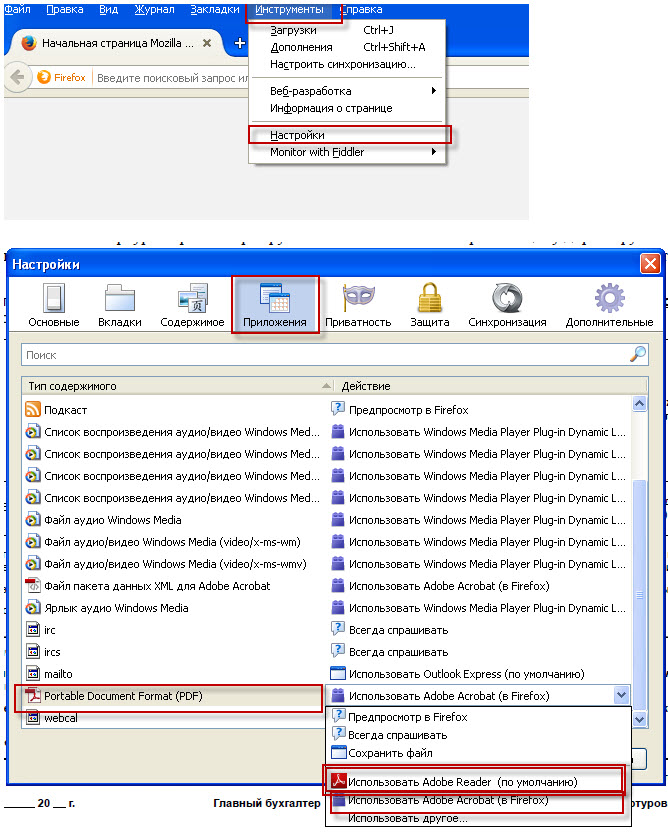This screenshot has width=668, height=836.
Task: Click the magnifier icon in Поиск field
Action: [x=638, y=354]
